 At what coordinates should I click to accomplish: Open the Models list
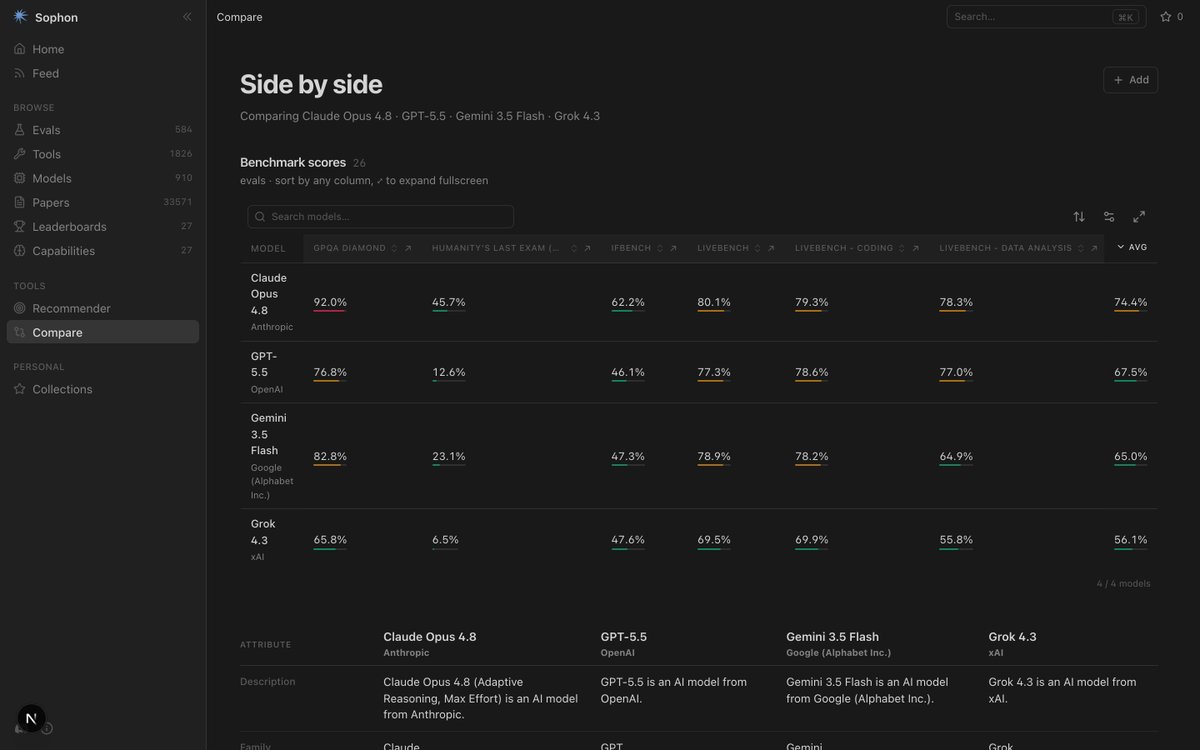coord(103,178)
